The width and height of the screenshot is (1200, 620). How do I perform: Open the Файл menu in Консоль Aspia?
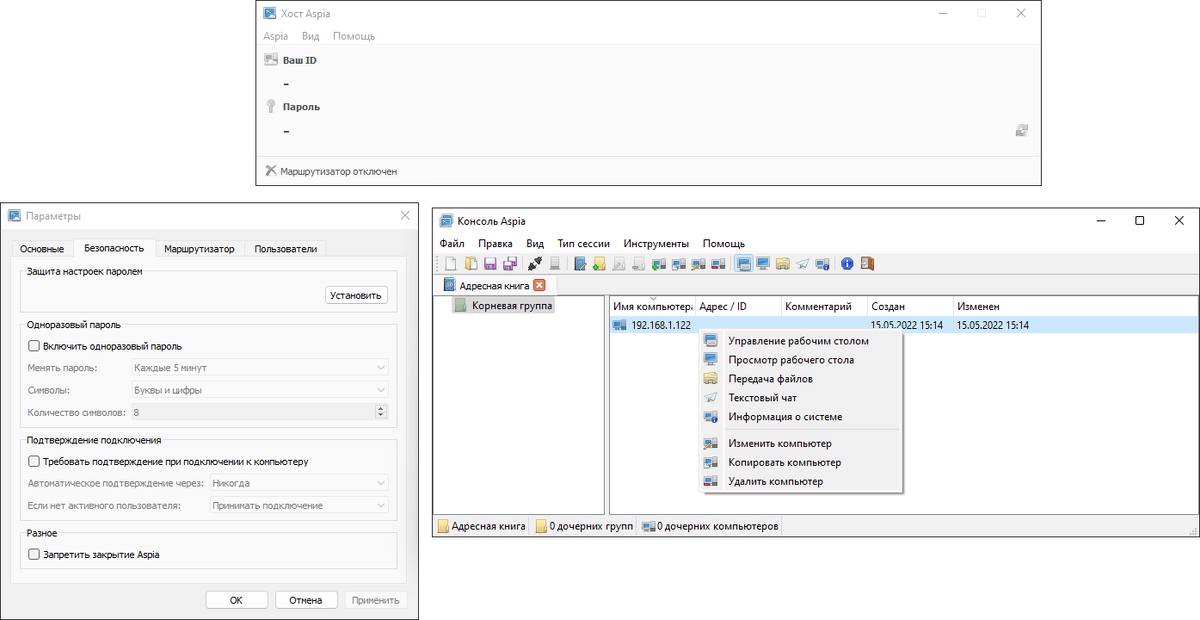pos(451,243)
